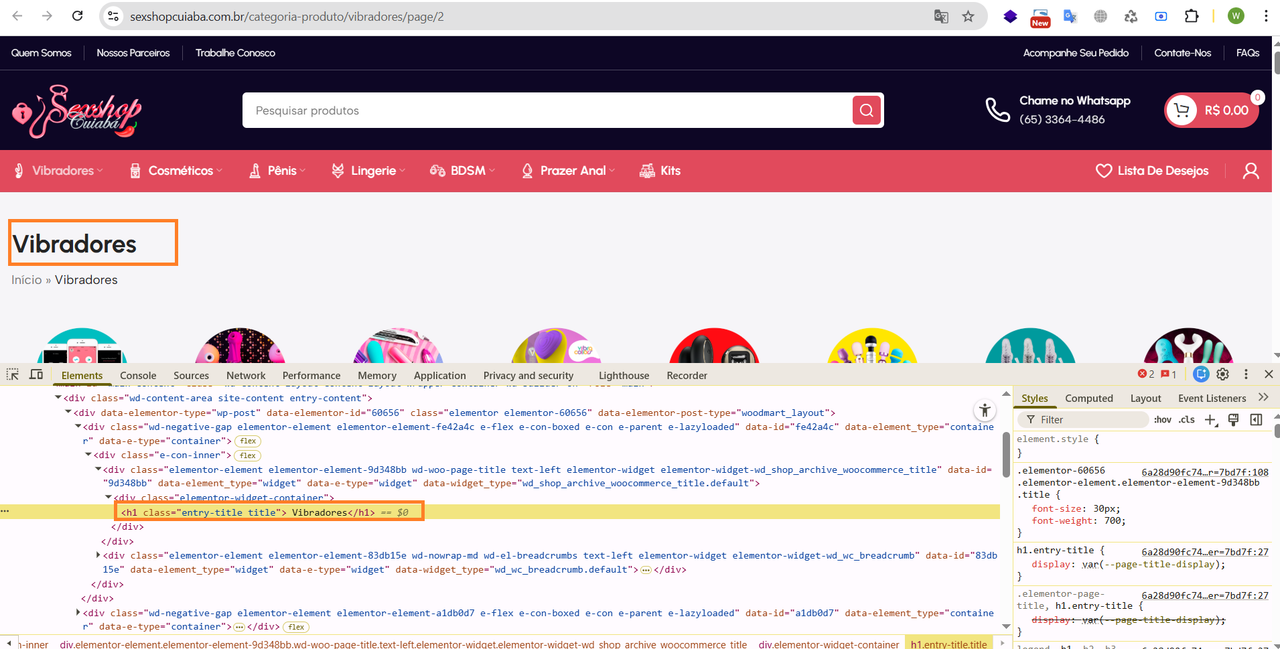This screenshot has height=649, width=1280.
Task: Open the Extensions puzzle piece menu
Action: [1192, 16]
